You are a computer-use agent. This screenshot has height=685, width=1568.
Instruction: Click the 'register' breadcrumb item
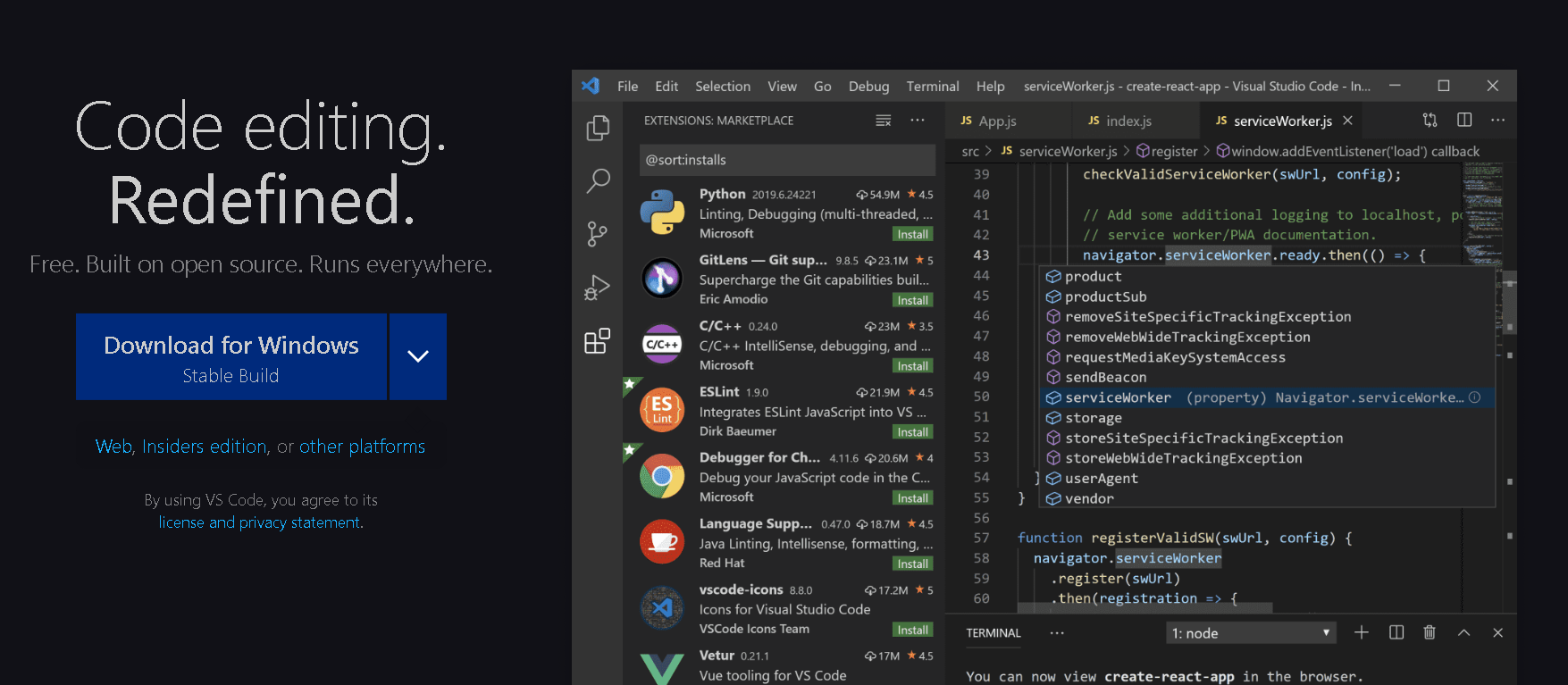(x=1167, y=152)
